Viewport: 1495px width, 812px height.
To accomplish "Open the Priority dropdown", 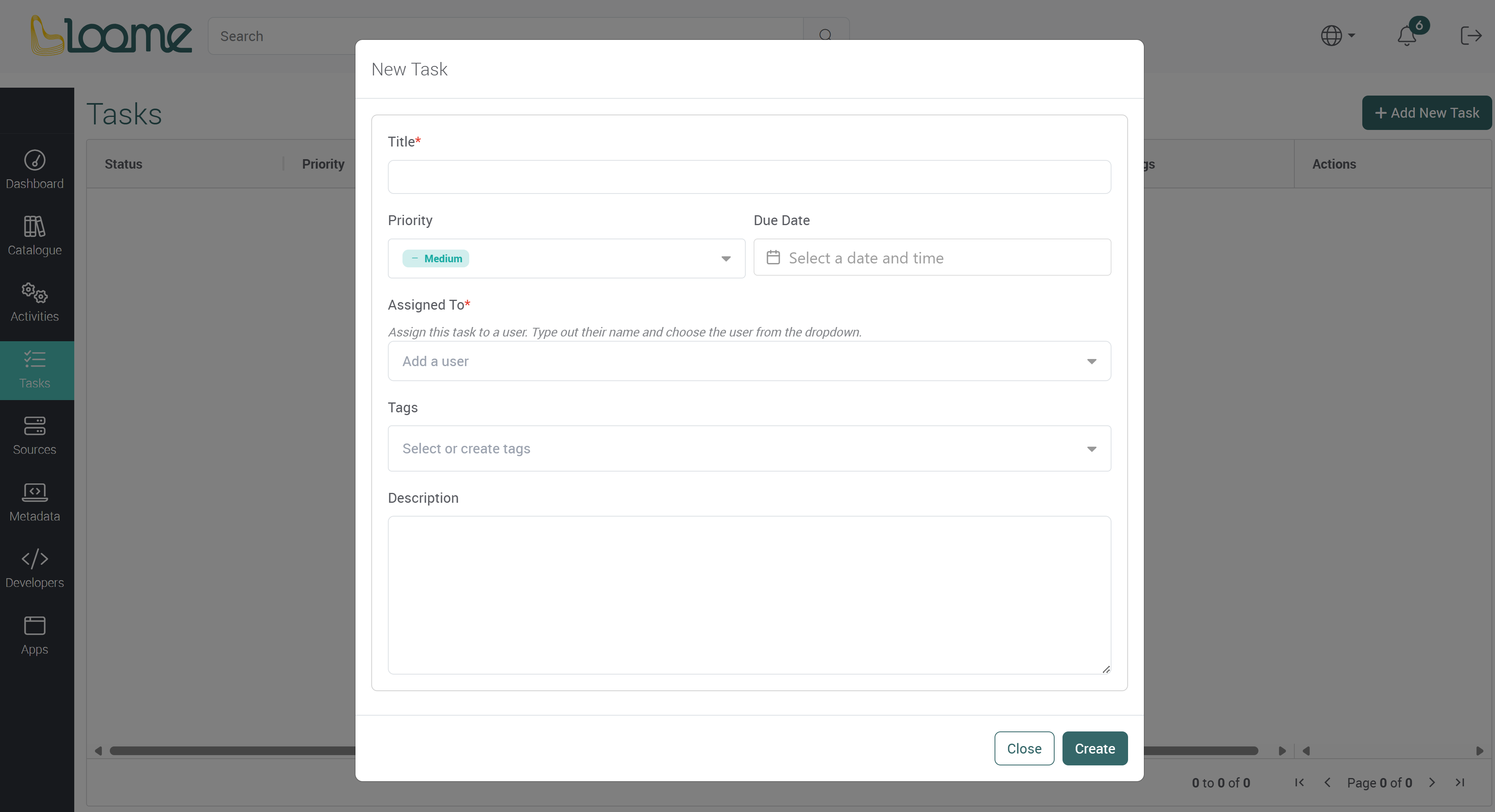I will 726,258.
